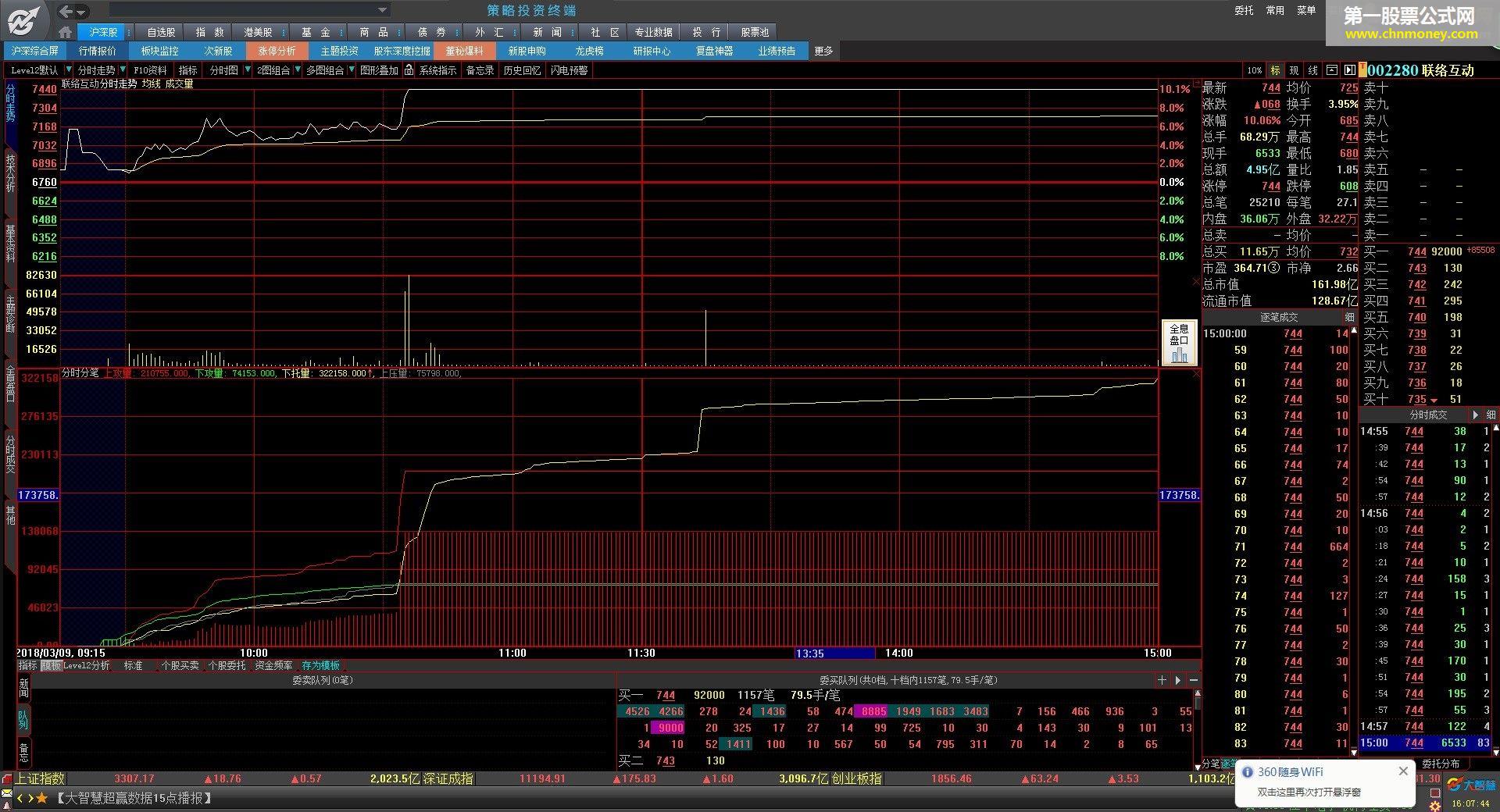The height and width of the screenshot is (812, 1500).
Task: Click the 173758 value marker on the left axis
Action: (38, 495)
